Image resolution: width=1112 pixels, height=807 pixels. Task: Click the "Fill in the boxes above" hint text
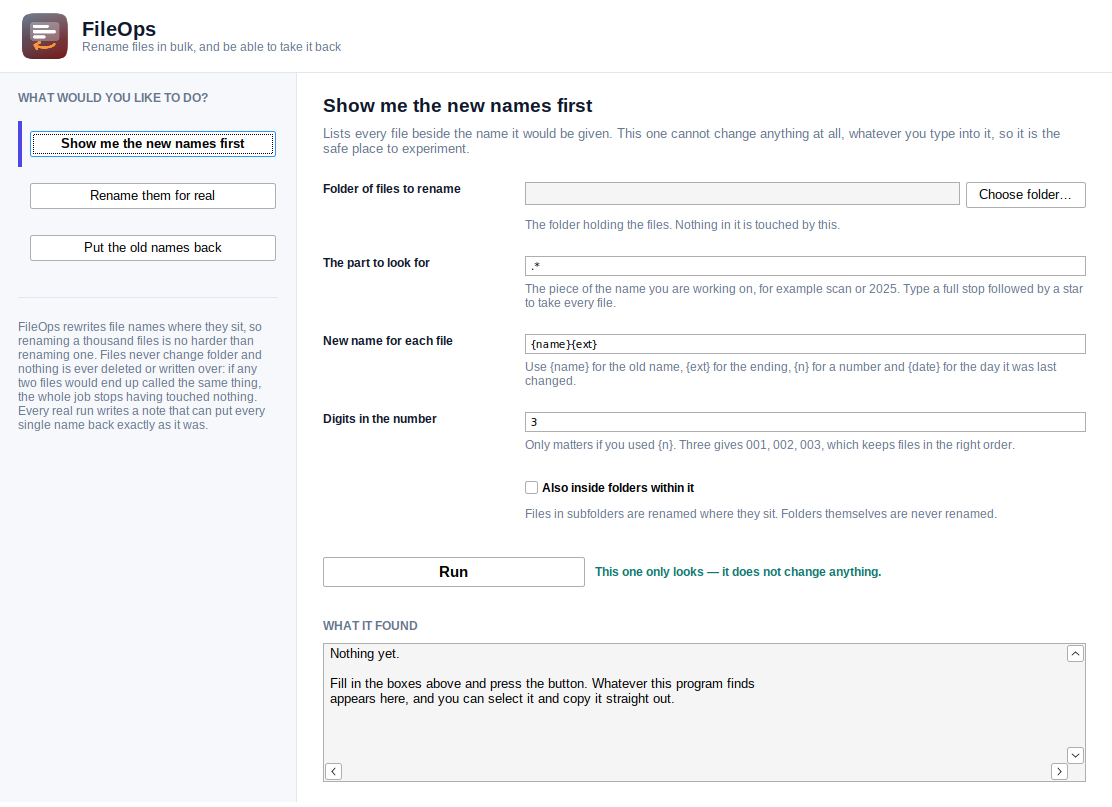[542, 691]
